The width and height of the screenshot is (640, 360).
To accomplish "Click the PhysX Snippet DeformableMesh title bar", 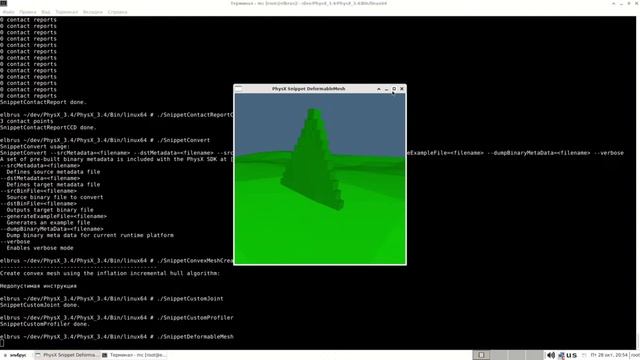I will click(309, 89).
